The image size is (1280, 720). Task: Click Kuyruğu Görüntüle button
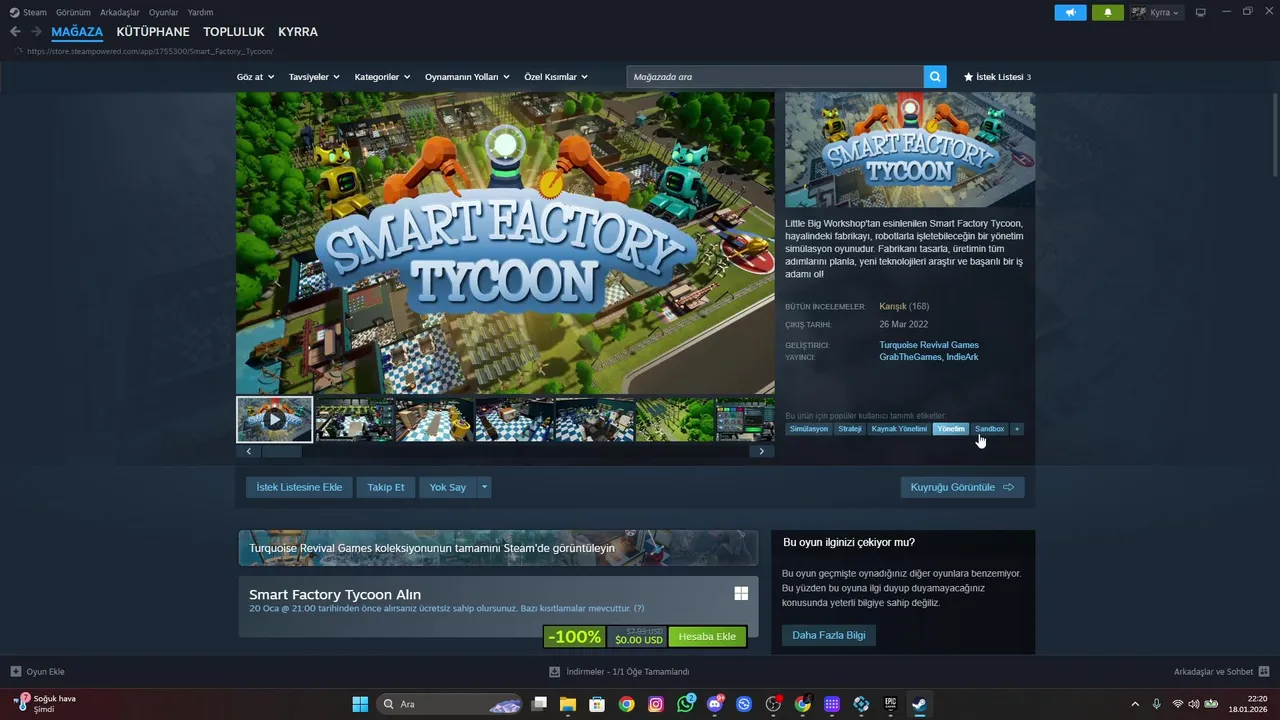[962, 487]
